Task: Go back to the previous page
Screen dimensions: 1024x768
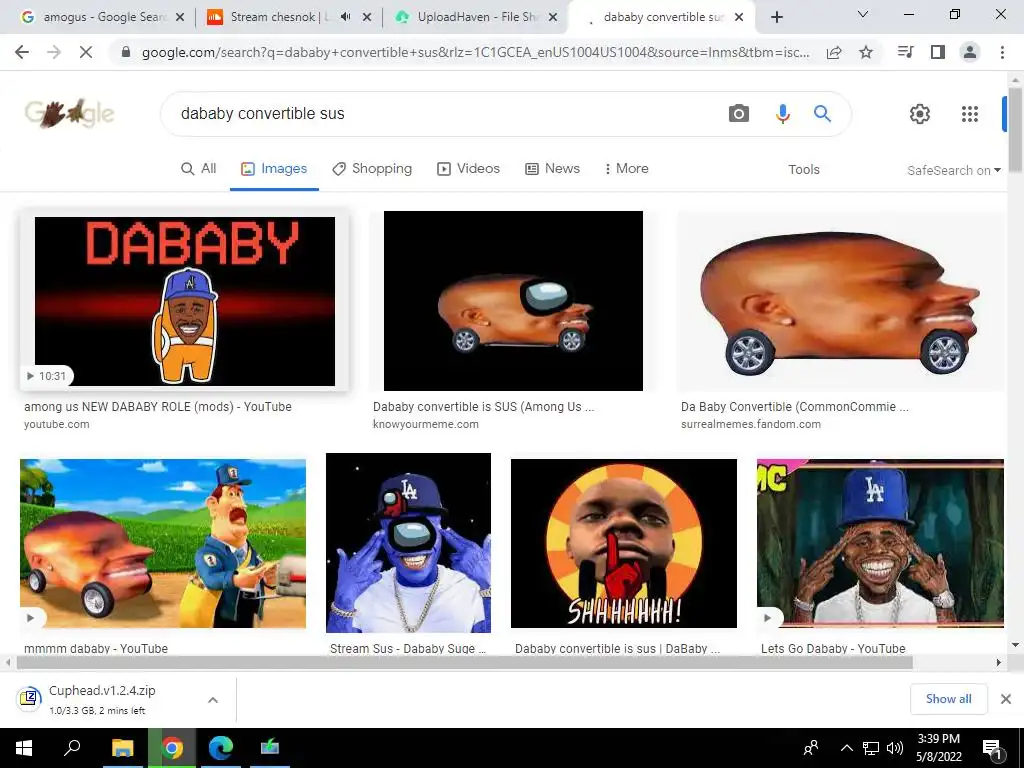Action: click(x=22, y=52)
